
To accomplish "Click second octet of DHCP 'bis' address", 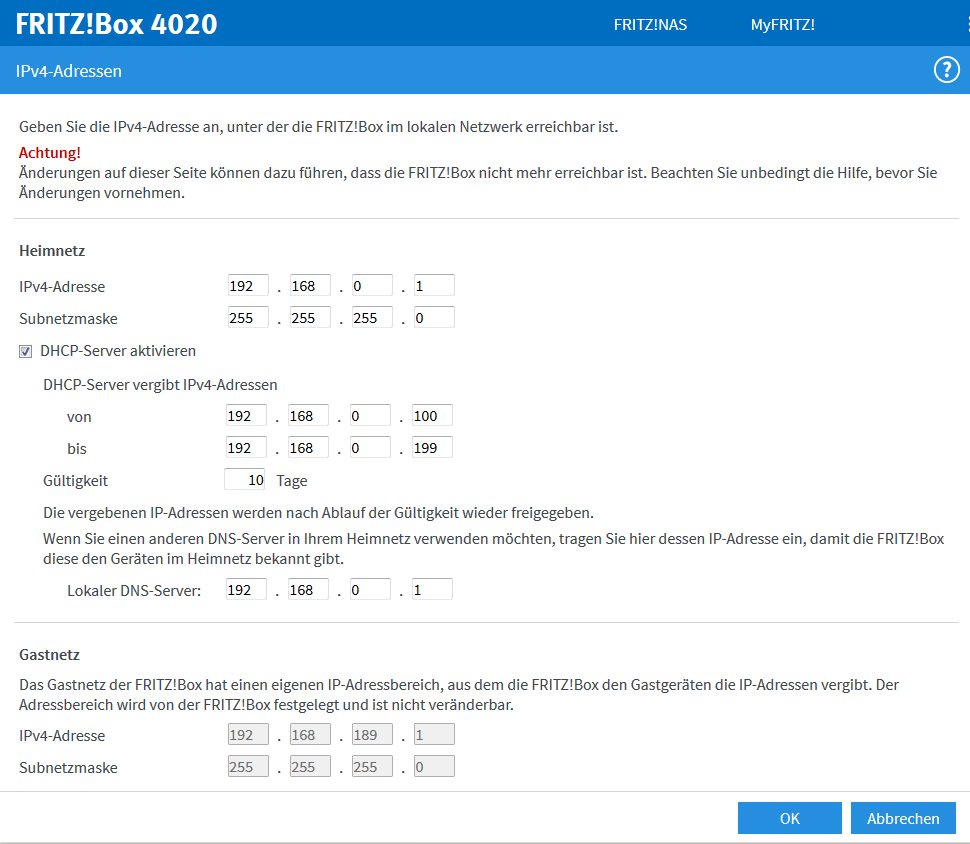I will 308,447.
